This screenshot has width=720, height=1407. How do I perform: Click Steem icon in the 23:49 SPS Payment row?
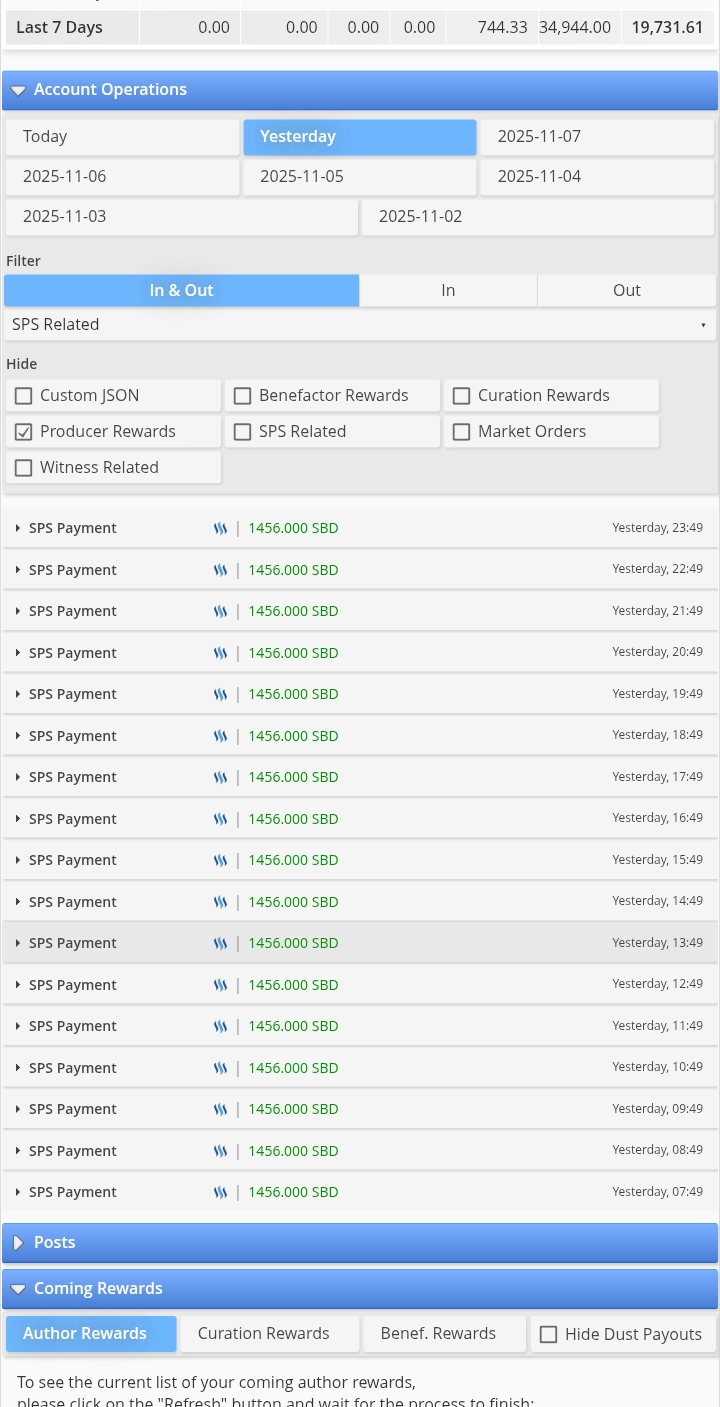click(x=220, y=528)
